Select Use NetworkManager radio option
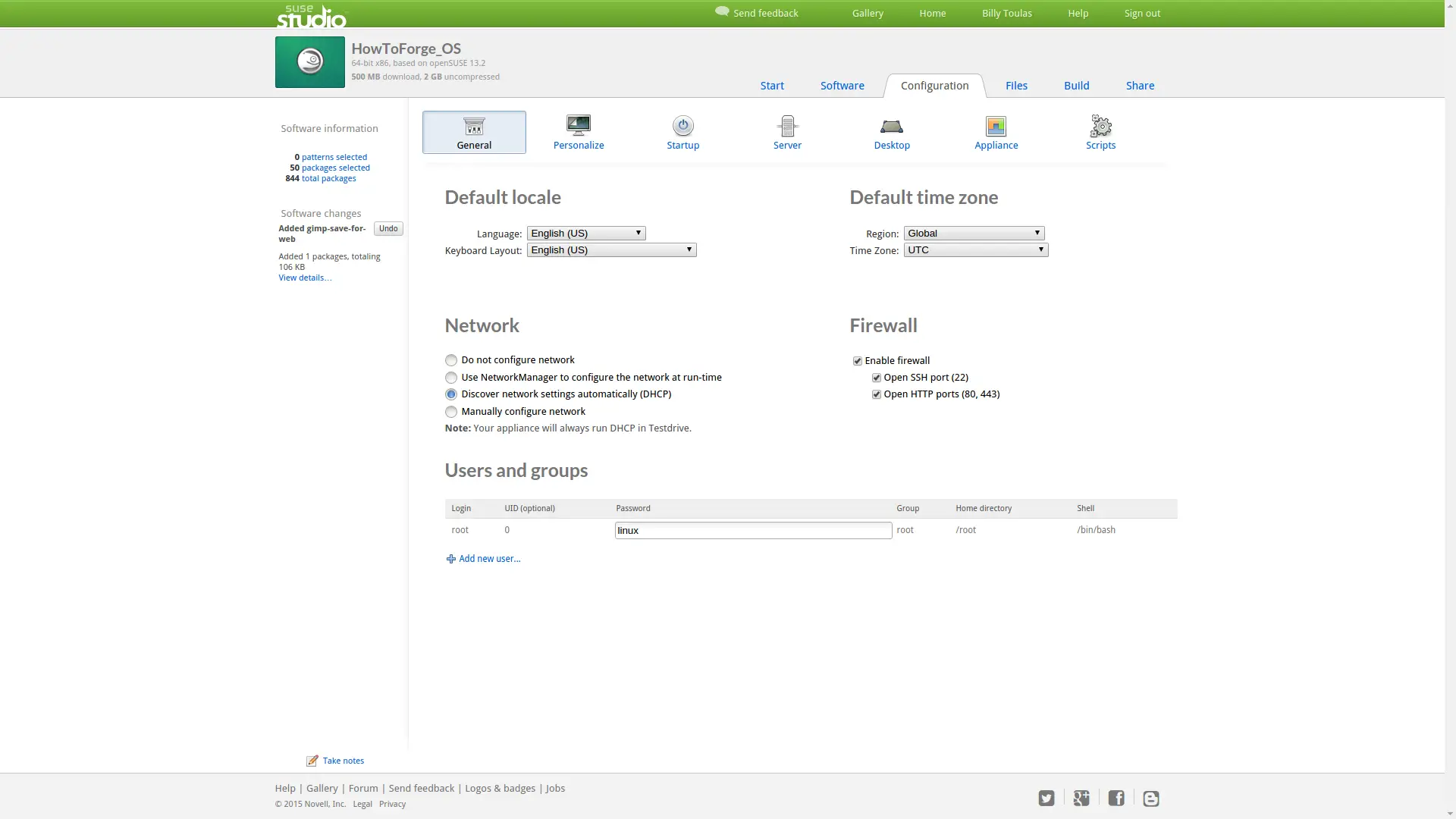Viewport: 1456px width, 819px height. [x=451, y=378]
